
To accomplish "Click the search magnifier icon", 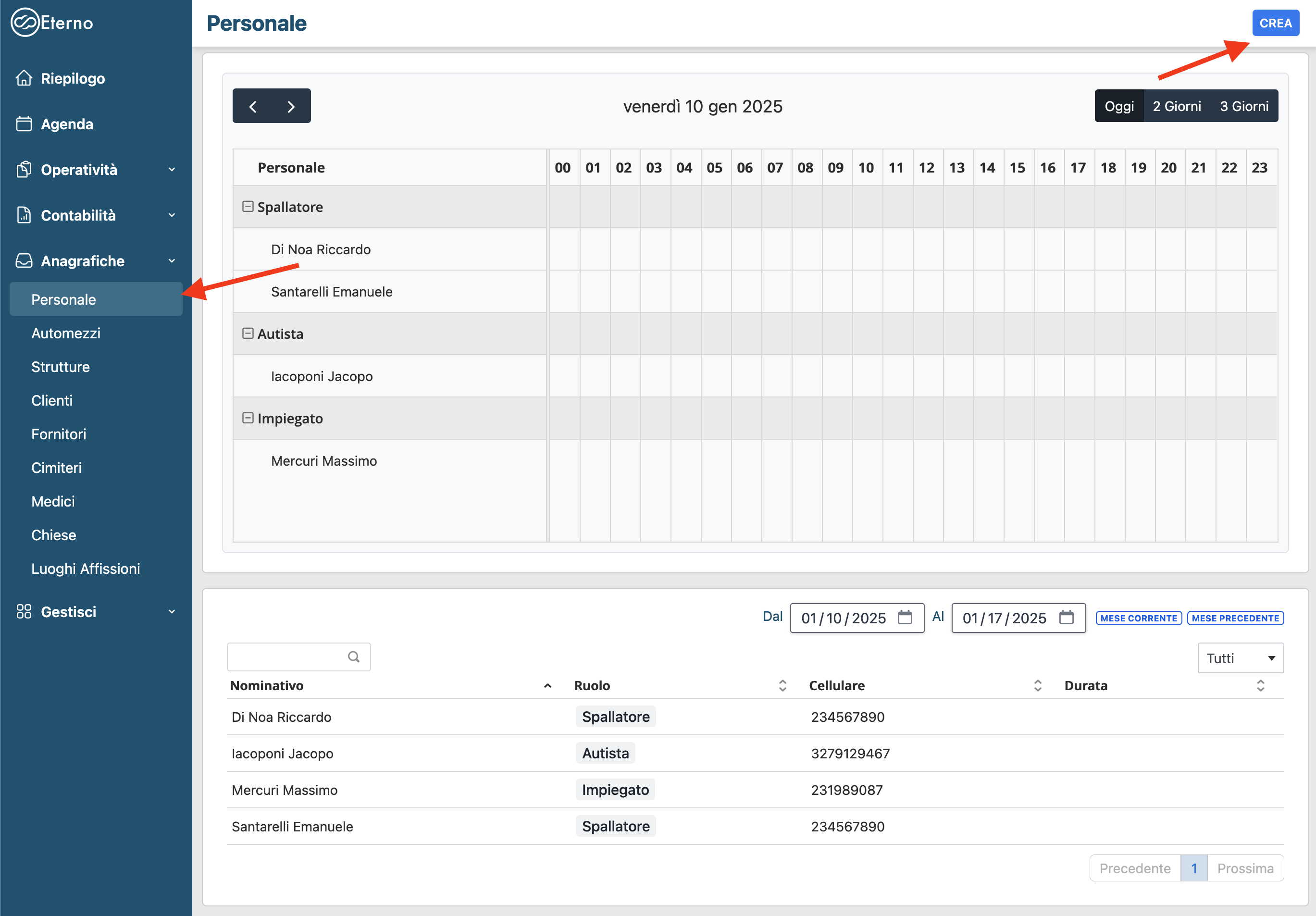I will point(354,656).
